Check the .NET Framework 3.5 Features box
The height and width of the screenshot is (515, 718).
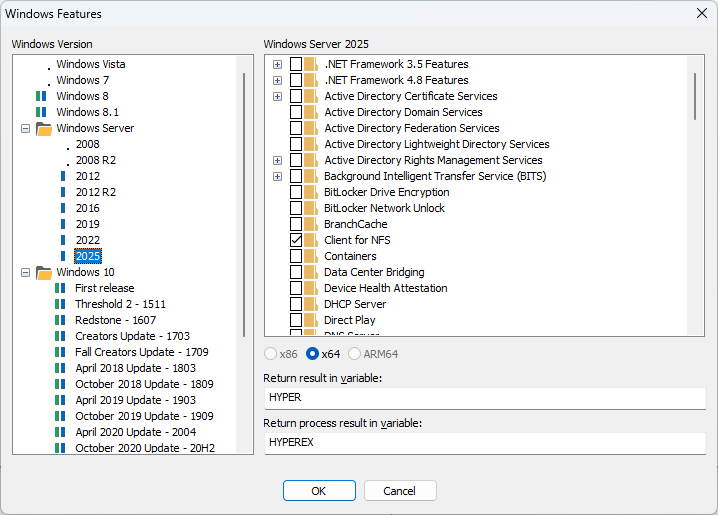click(x=296, y=64)
